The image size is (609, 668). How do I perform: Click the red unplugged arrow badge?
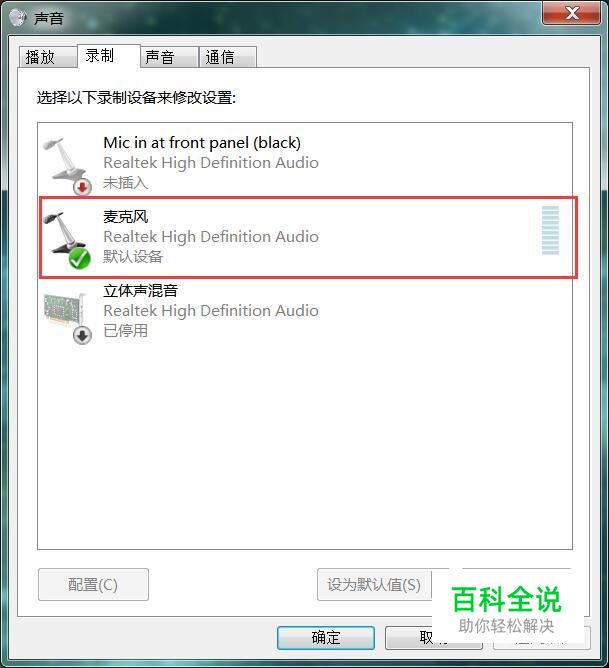pos(82,187)
